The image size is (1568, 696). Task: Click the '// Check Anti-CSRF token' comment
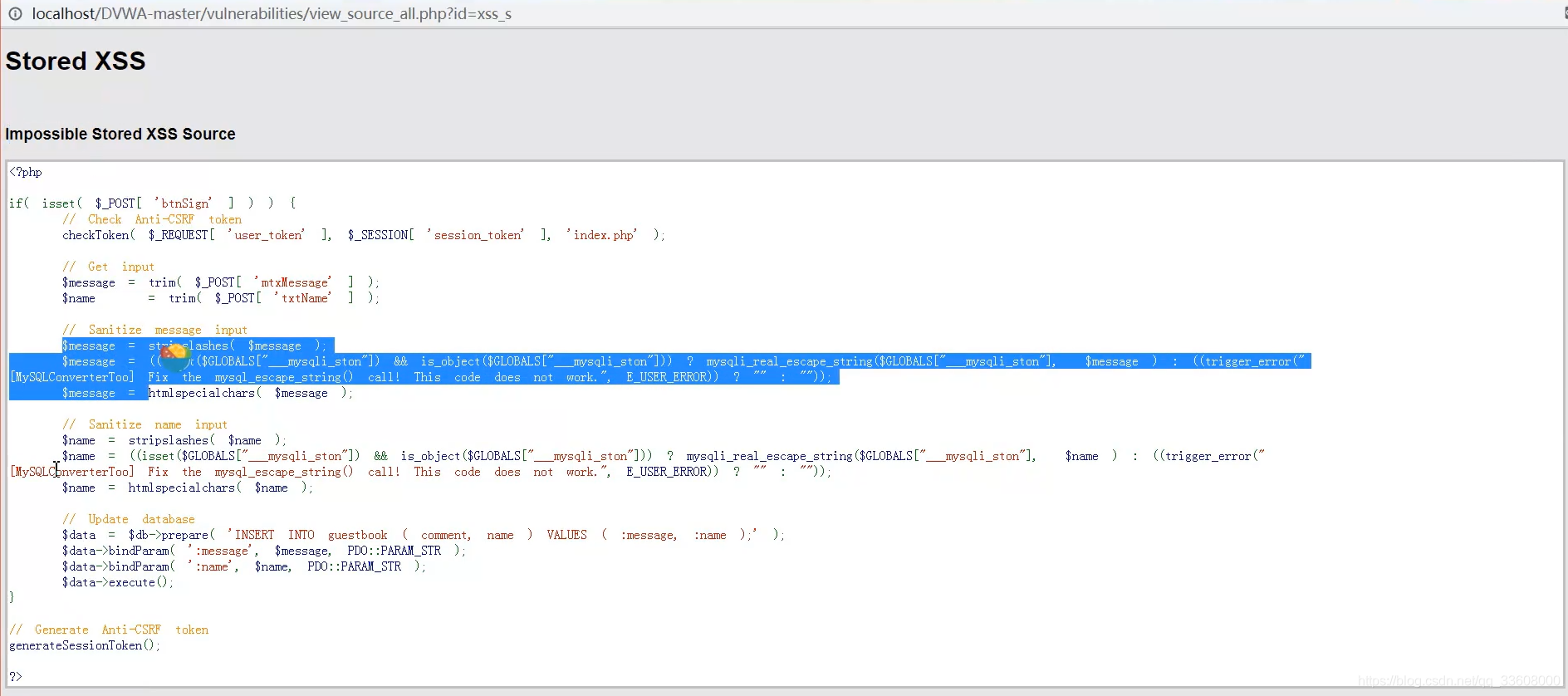tap(152, 219)
